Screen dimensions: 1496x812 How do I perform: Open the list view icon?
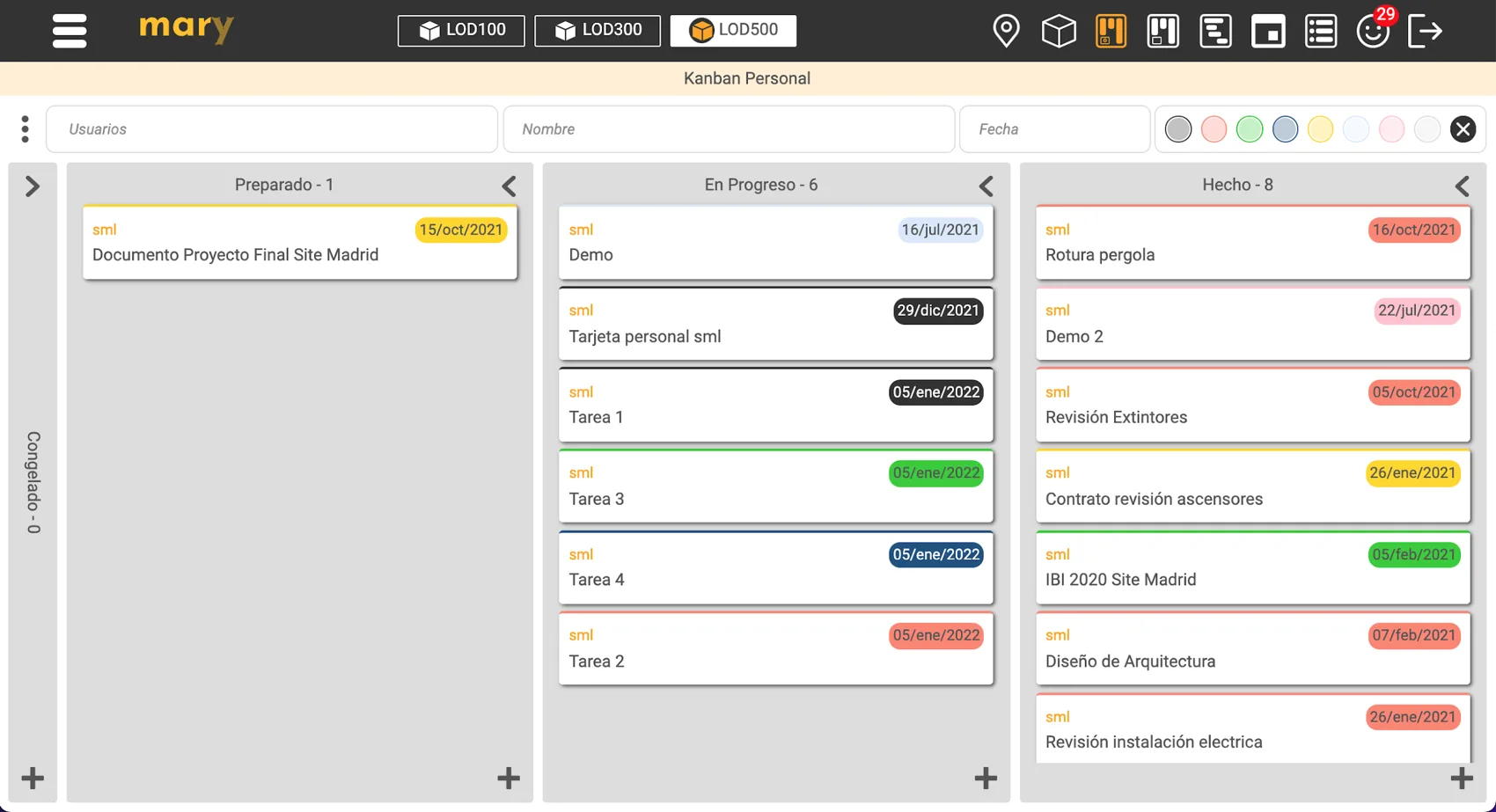[1321, 31]
